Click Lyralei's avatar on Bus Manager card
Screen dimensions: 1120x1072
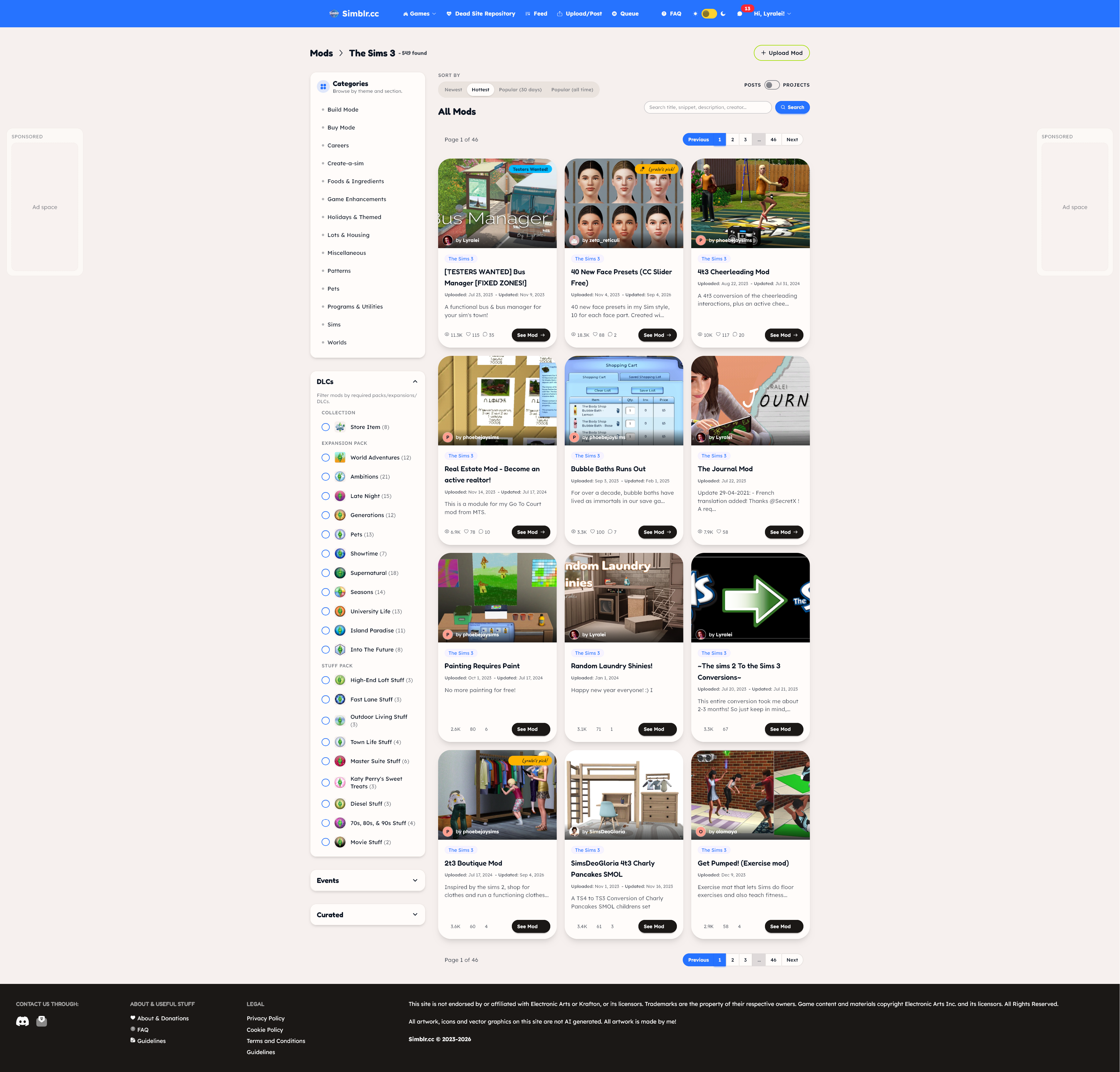pyautogui.click(x=448, y=240)
